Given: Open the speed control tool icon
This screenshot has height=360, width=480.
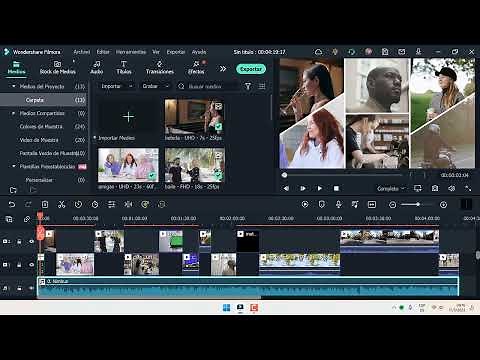Looking at the screenshot, I should click(78, 204).
